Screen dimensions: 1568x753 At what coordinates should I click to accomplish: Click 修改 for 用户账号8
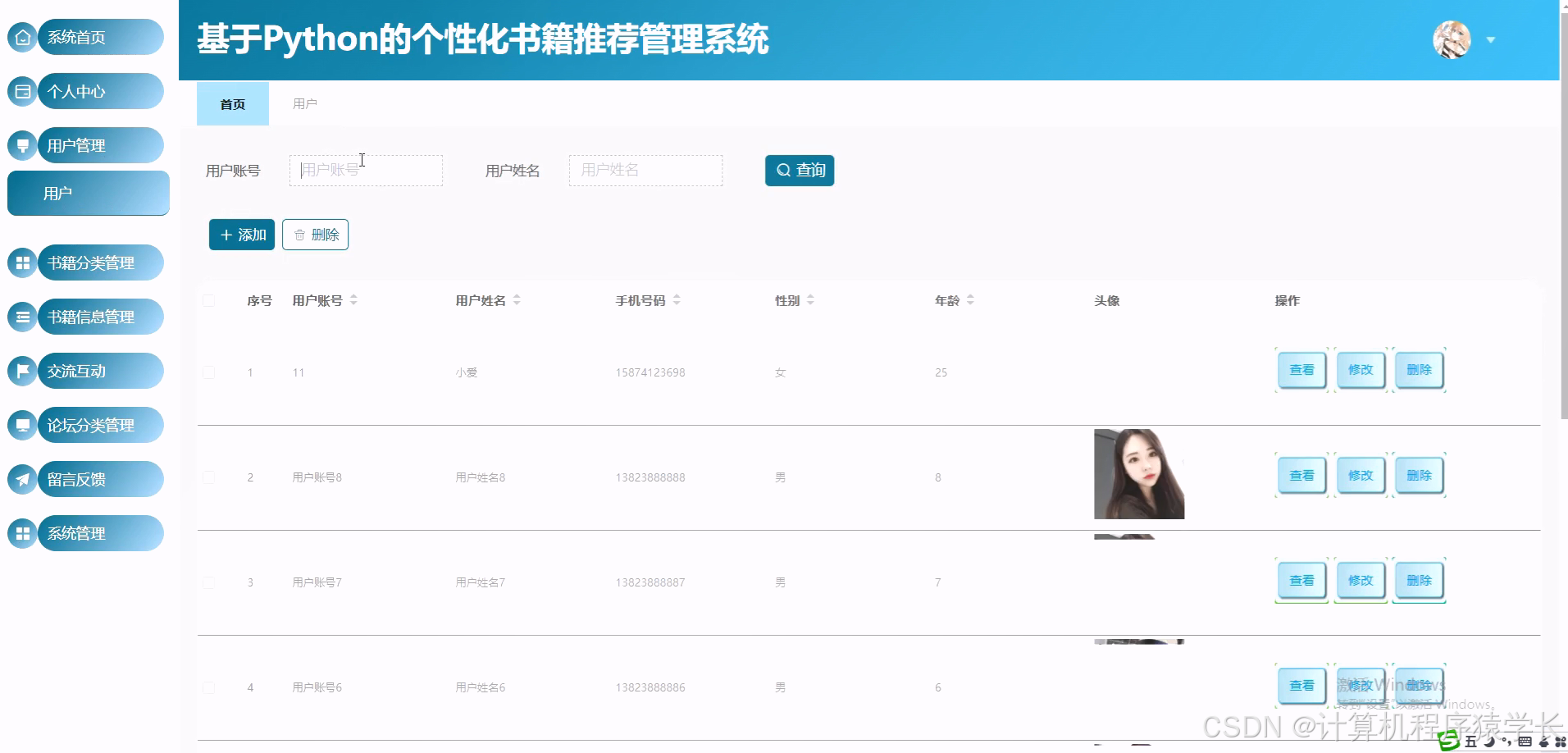pyautogui.click(x=1361, y=475)
